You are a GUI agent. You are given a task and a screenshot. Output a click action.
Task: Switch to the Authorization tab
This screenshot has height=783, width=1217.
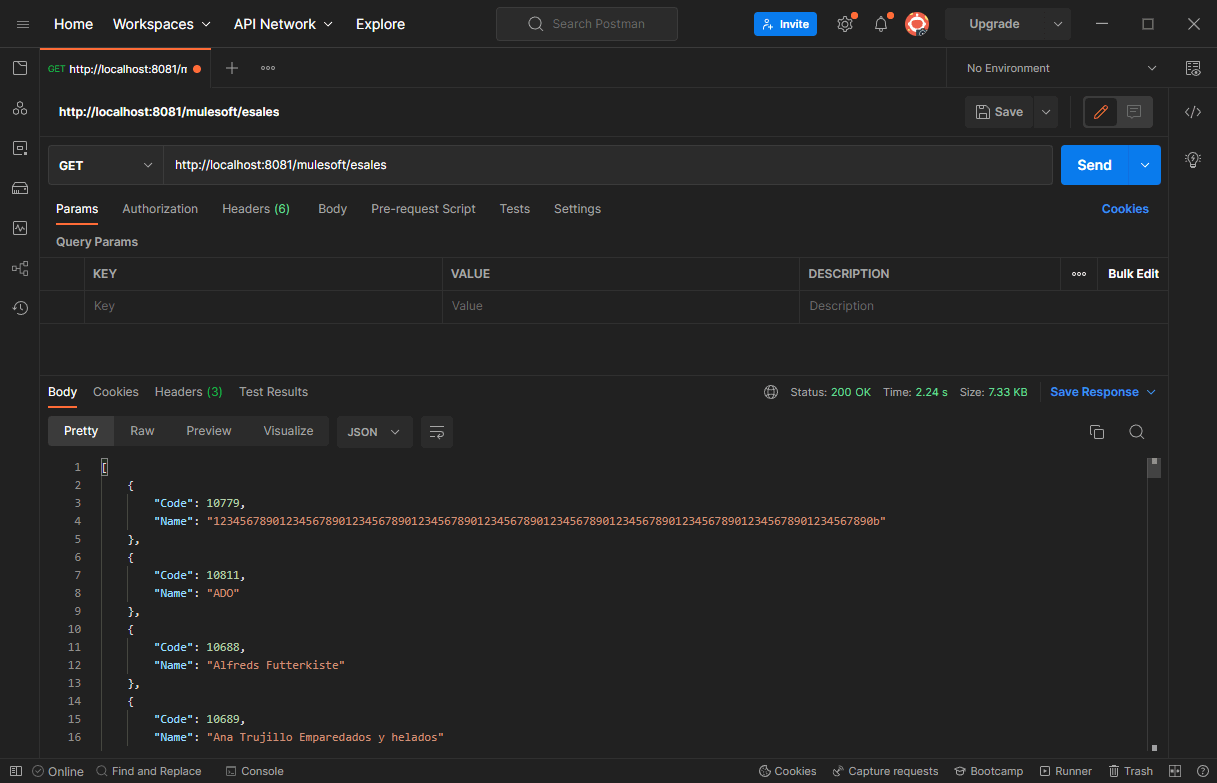point(160,209)
